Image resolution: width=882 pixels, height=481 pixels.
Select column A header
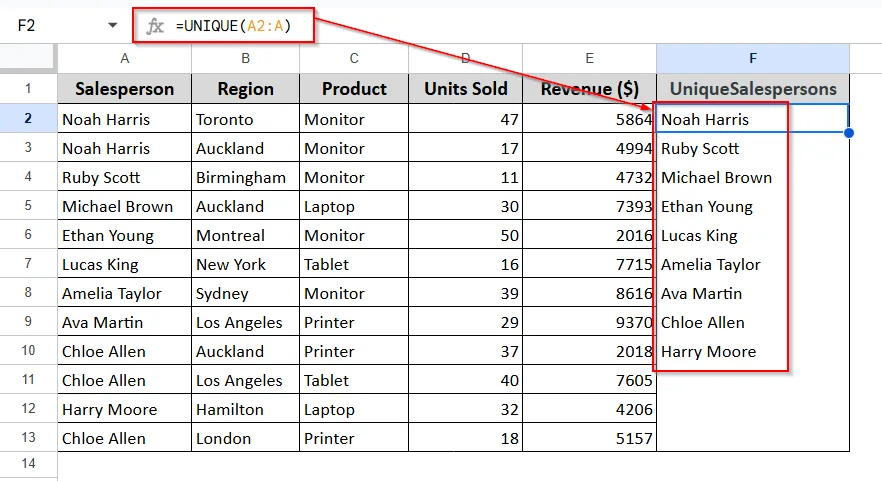pyautogui.click(x=124, y=59)
